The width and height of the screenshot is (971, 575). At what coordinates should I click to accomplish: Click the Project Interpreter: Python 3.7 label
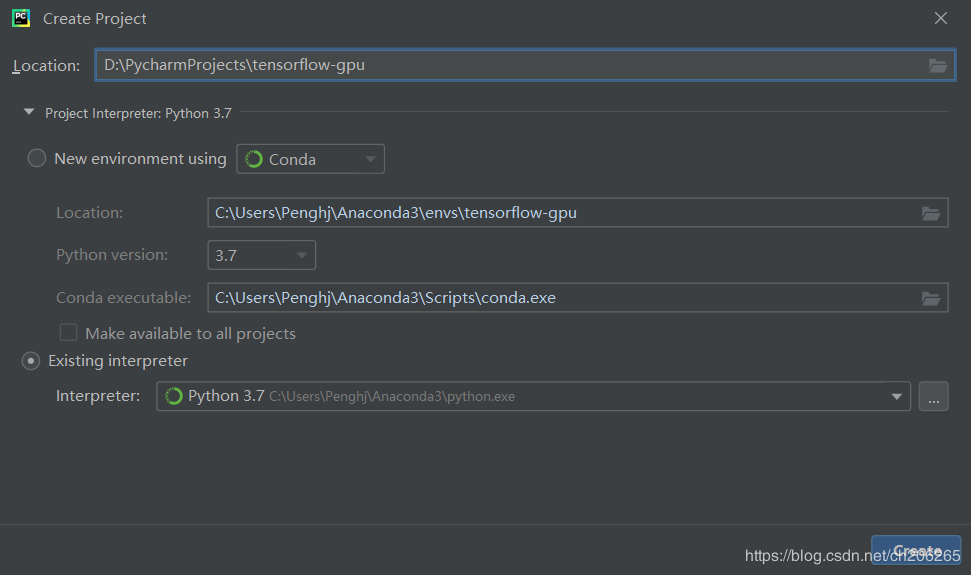pos(138,113)
